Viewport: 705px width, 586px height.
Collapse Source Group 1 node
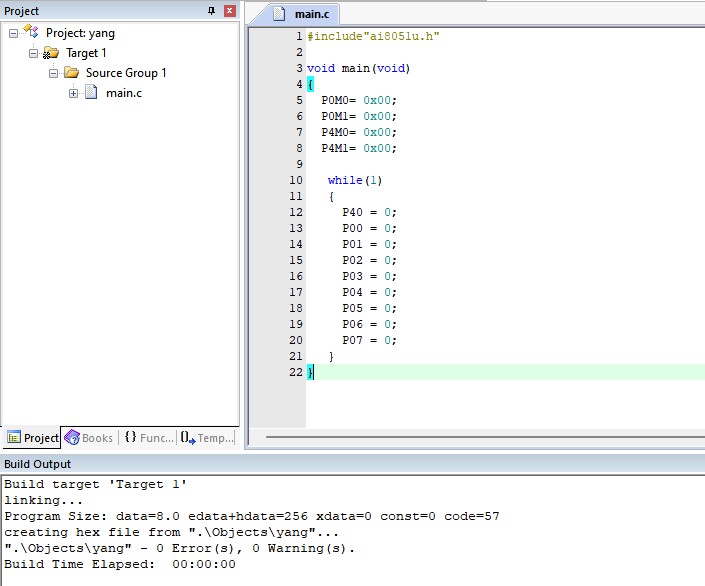pos(54,73)
